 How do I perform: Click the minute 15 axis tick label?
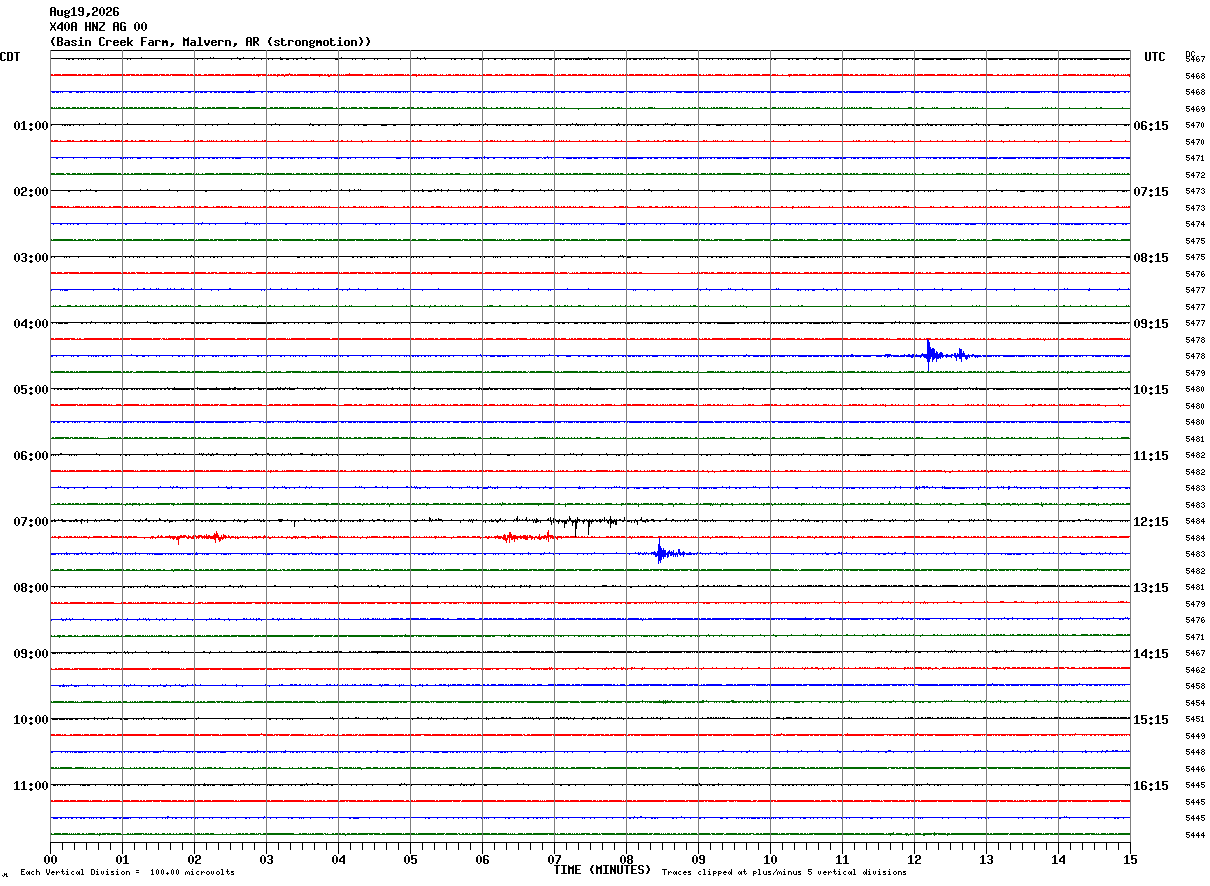tap(1130, 859)
